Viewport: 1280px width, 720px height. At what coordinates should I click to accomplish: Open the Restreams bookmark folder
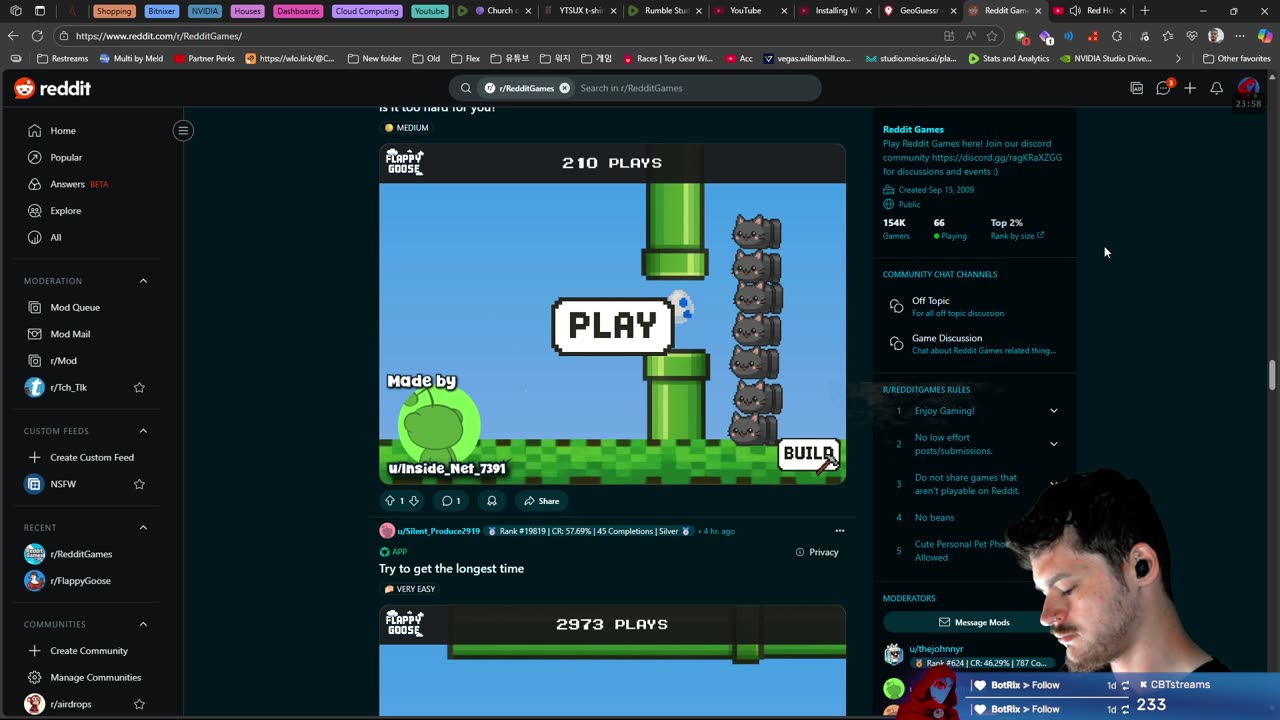click(x=63, y=58)
